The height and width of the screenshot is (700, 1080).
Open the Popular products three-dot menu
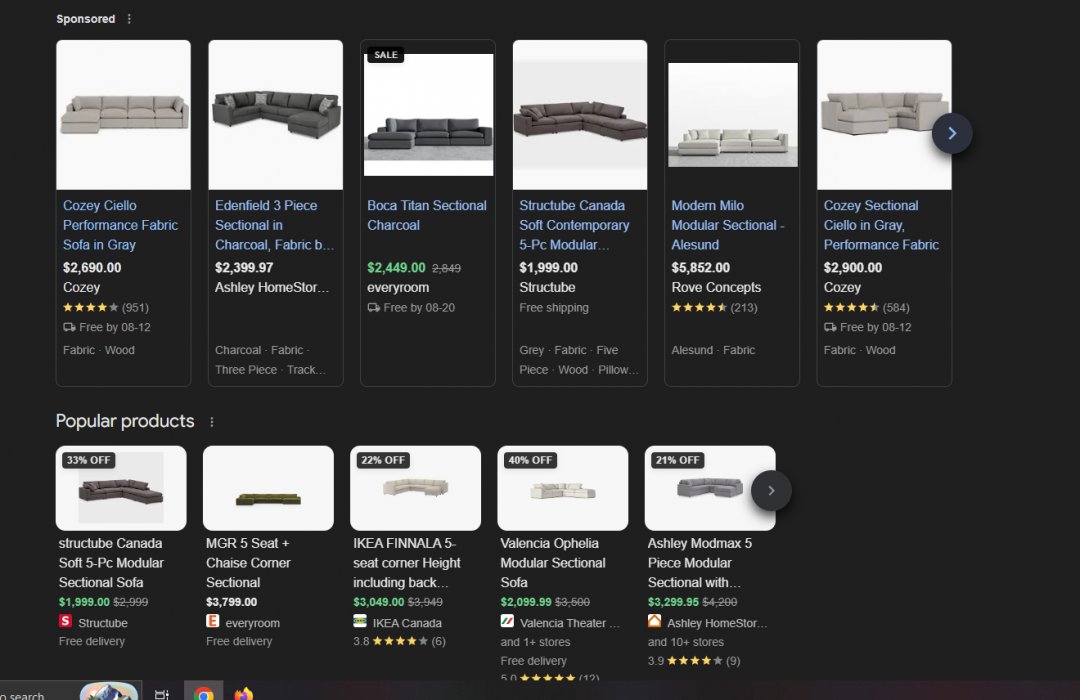(211, 422)
